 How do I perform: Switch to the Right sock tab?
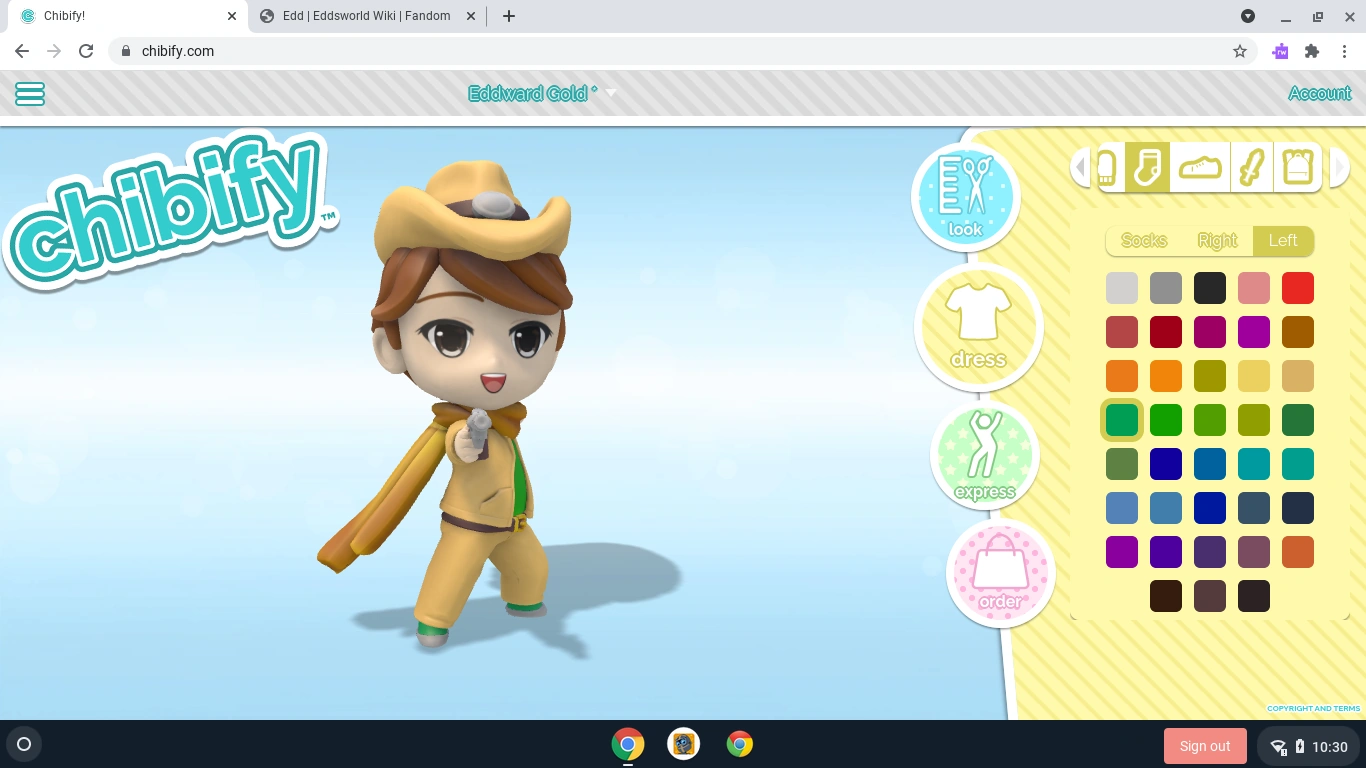click(1216, 240)
